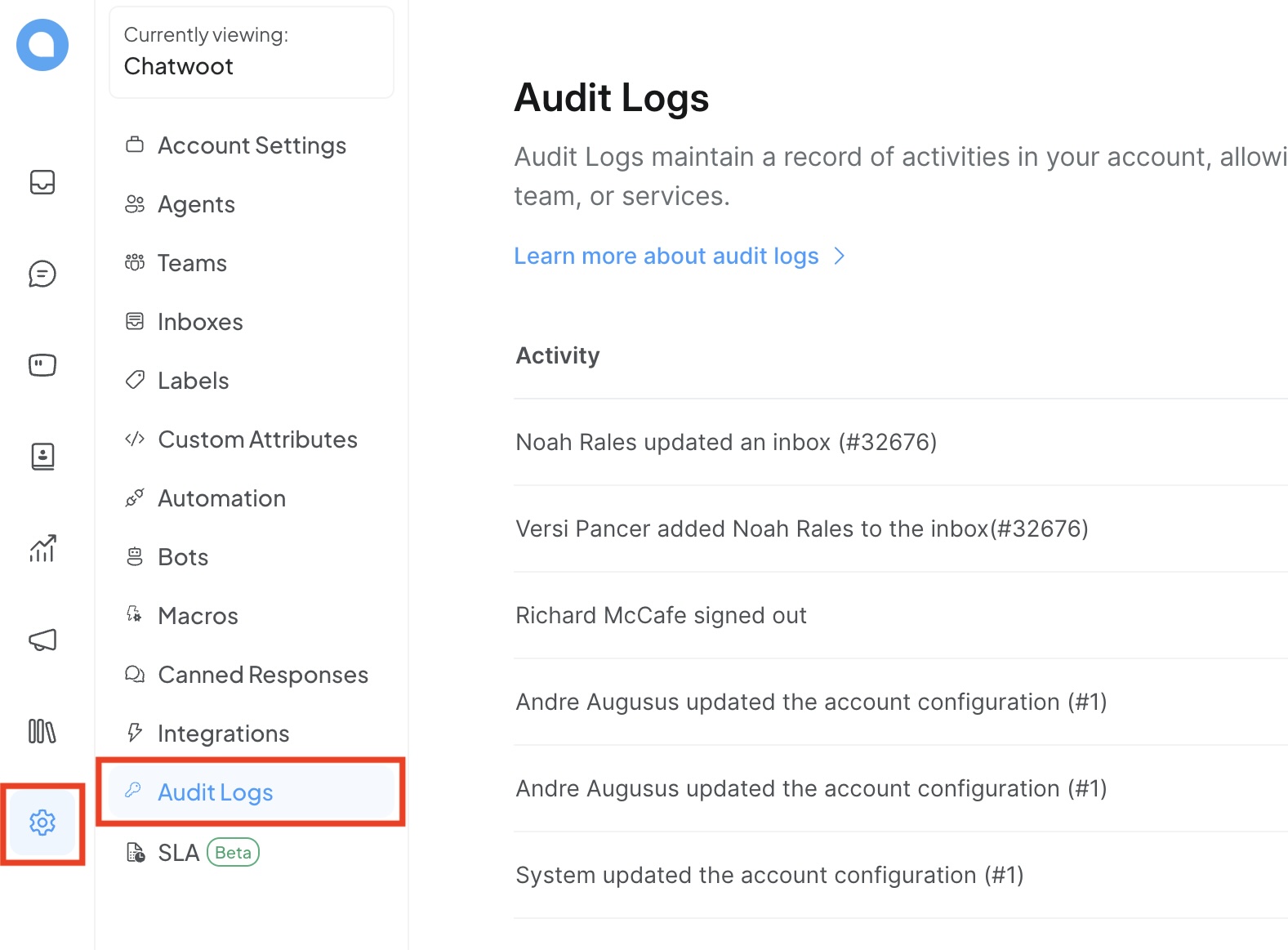The image size is (1288, 950).
Task: Open the Conversations chat bubble icon
Action: point(42,274)
